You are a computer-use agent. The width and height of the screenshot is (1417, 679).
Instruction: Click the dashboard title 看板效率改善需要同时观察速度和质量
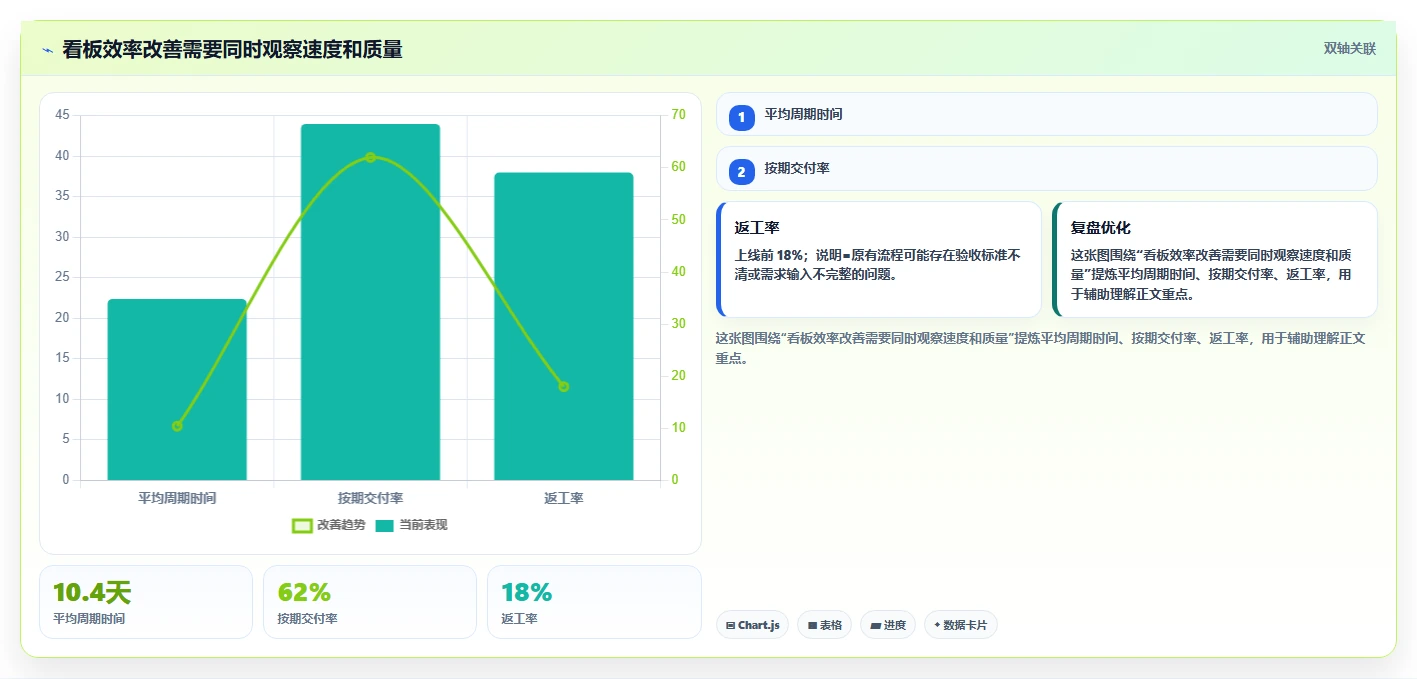pos(232,49)
